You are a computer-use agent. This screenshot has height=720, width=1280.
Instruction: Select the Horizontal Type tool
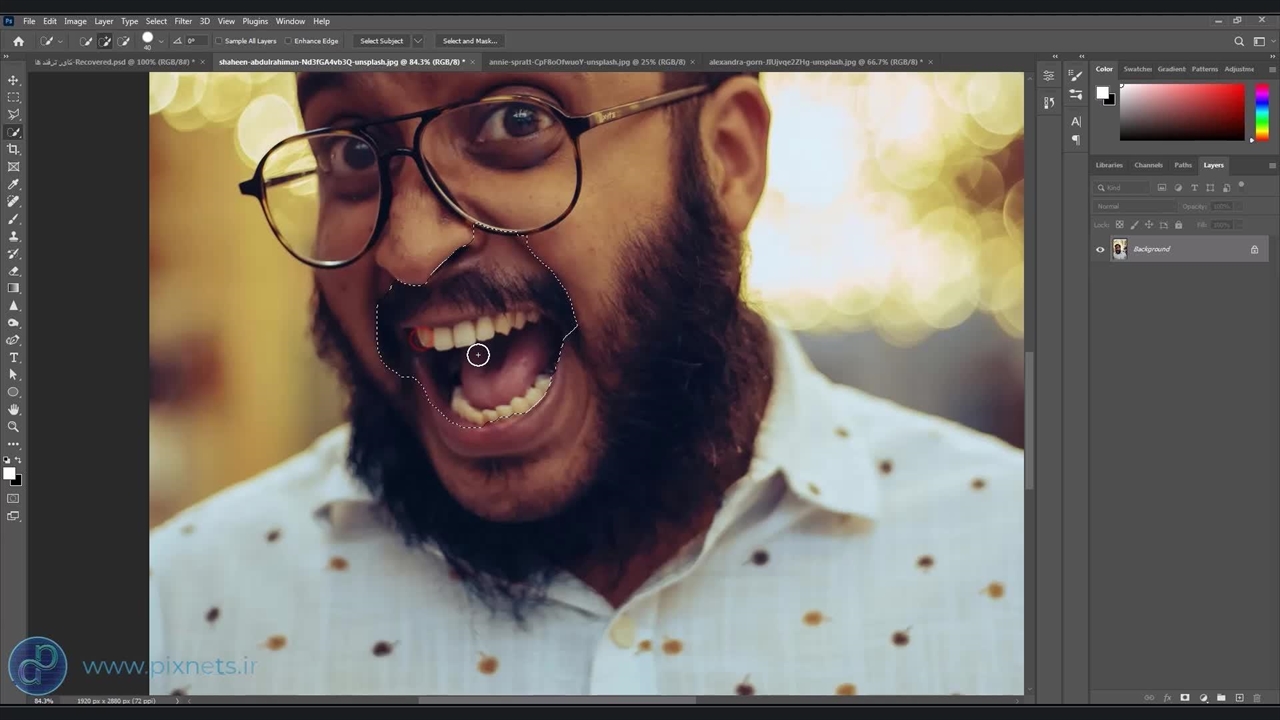[14, 357]
